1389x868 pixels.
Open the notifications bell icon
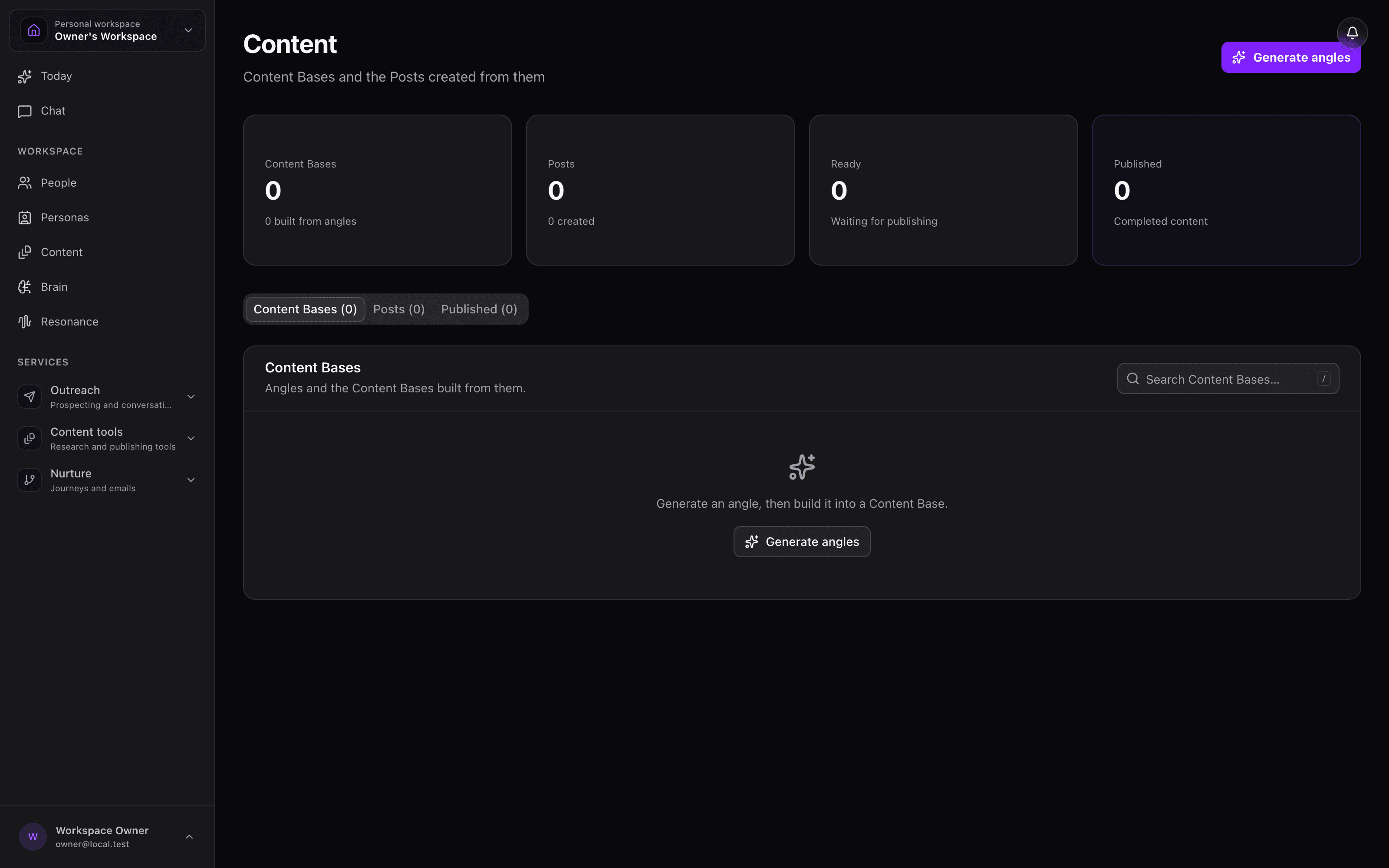tap(1352, 33)
